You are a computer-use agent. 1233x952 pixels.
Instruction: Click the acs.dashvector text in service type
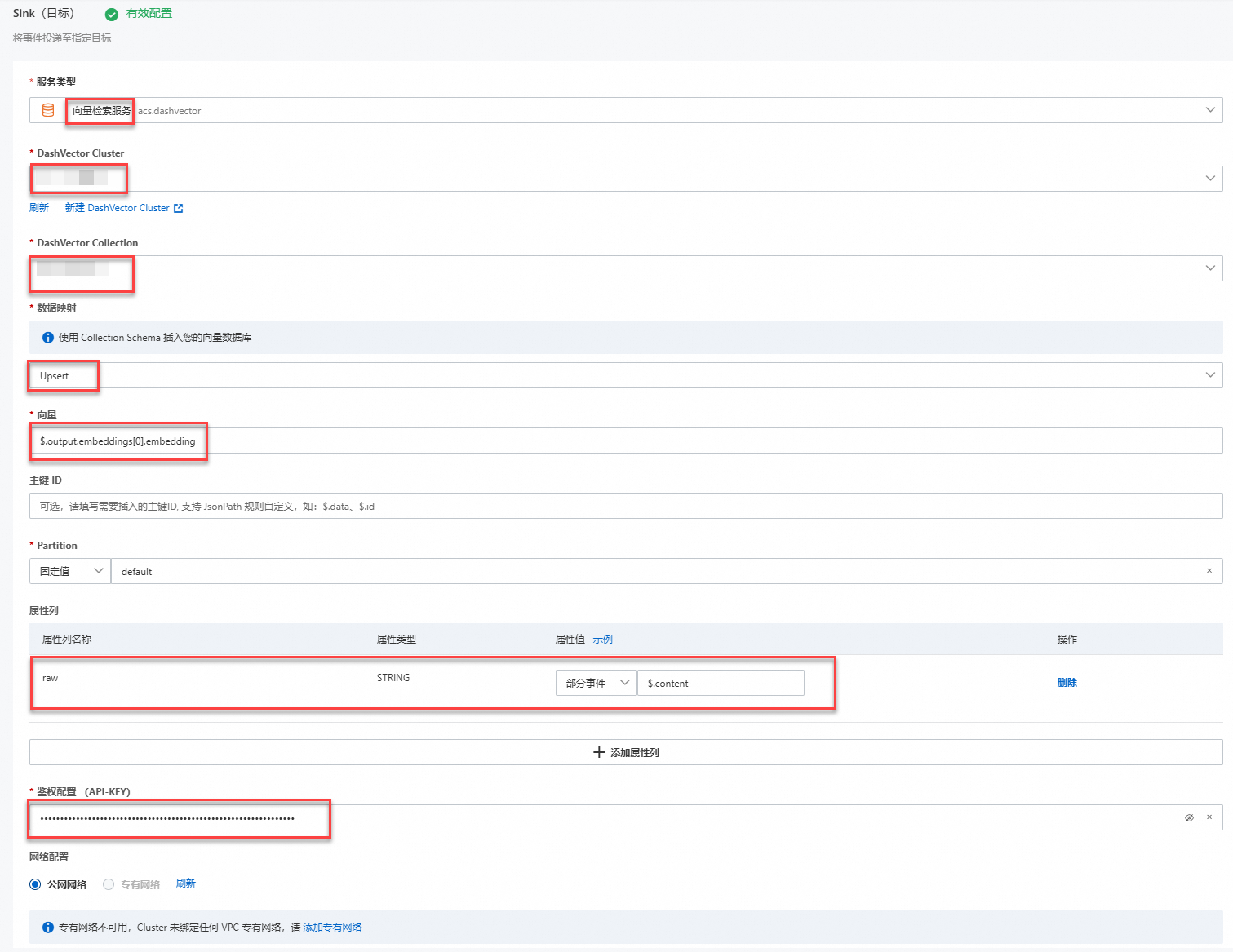170,111
